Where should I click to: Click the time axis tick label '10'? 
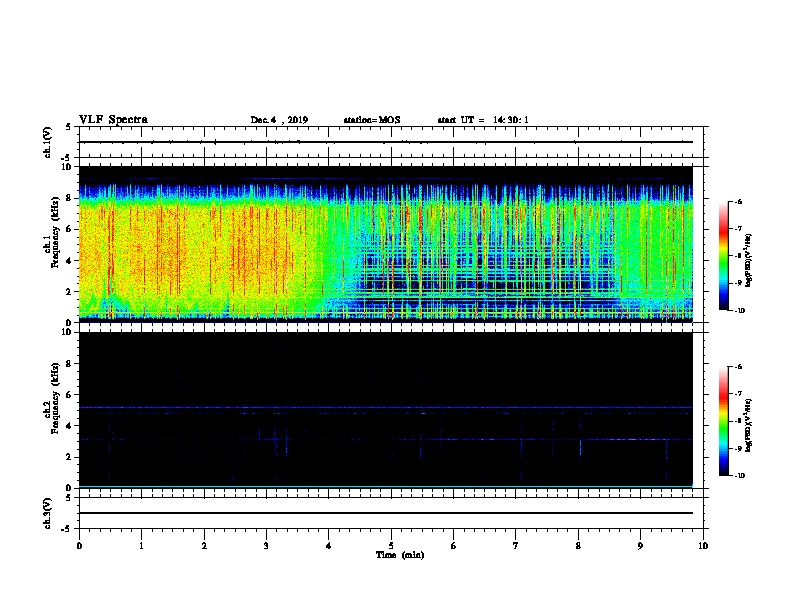pos(703,545)
